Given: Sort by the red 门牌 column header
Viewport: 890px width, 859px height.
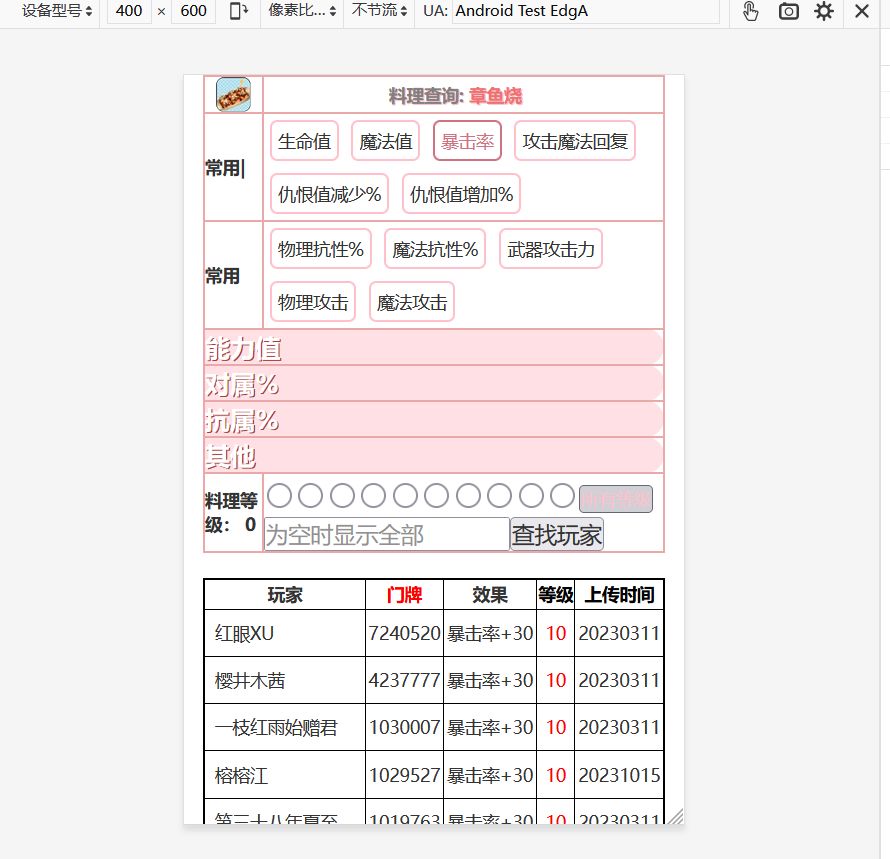Looking at the screenshot, I should tap(404, 594).
